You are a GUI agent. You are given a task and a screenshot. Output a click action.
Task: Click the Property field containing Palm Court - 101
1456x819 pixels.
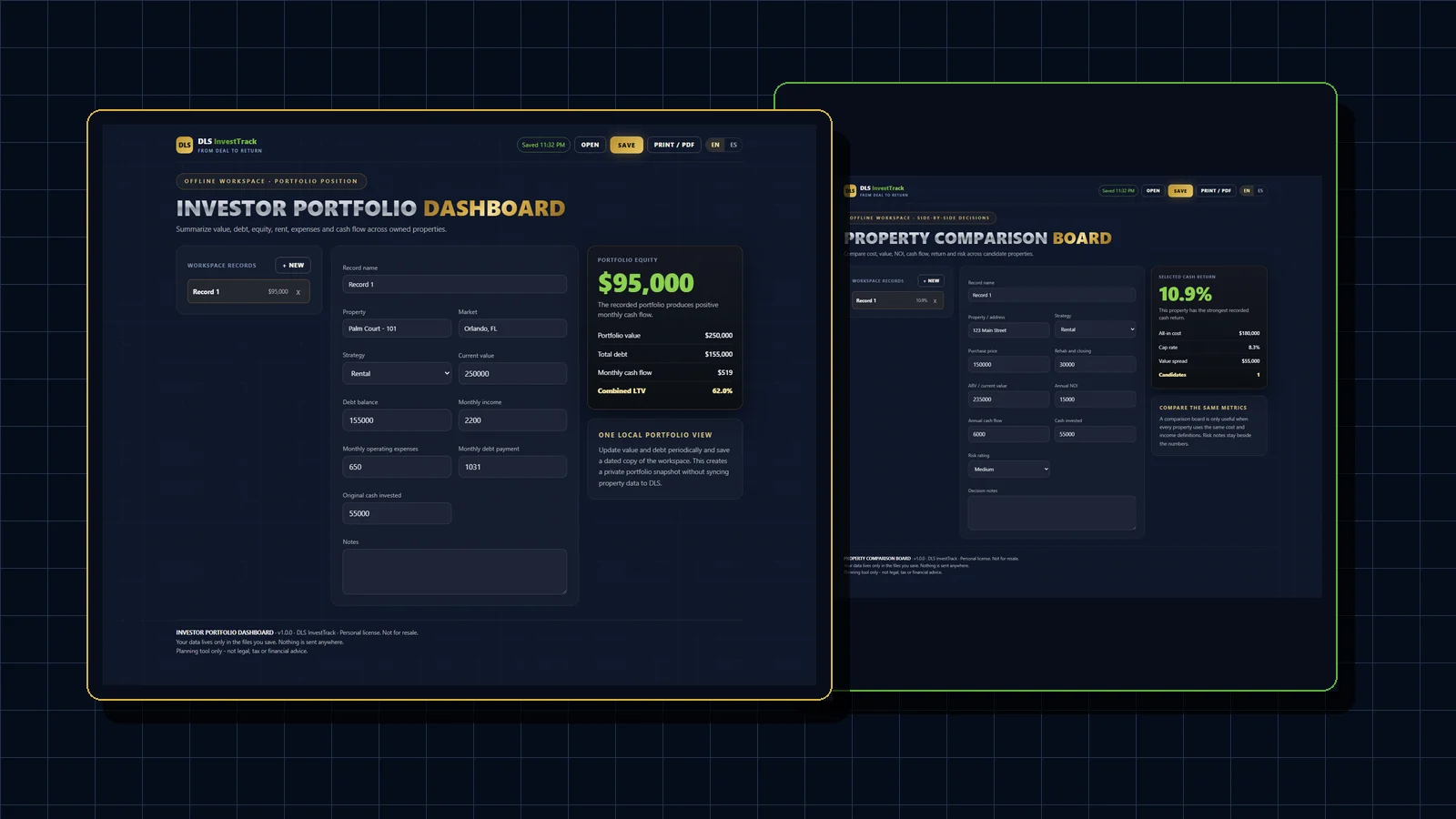[x=397, y=329]
